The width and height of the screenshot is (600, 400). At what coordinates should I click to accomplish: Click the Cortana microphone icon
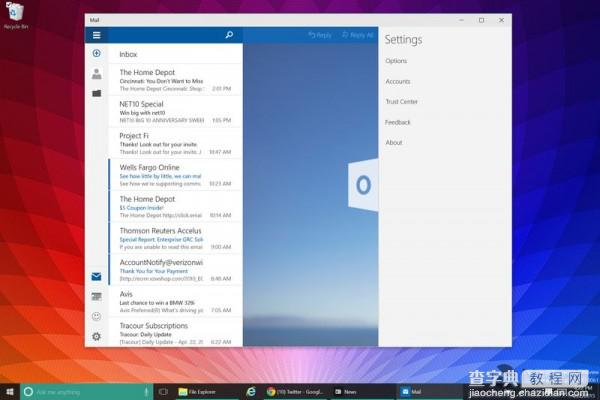click(146, 392)
